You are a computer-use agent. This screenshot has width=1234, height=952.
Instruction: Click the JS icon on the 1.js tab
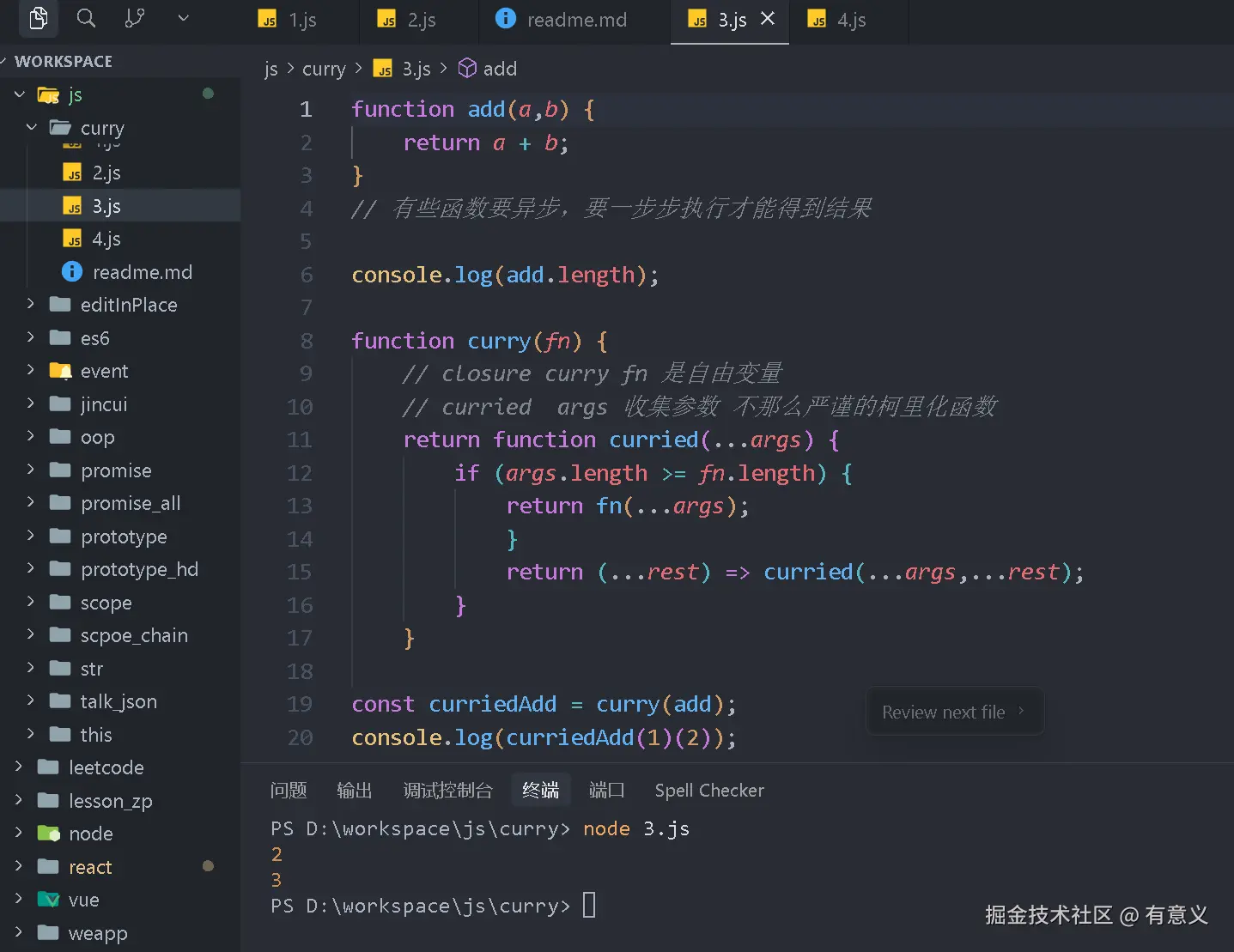pos(268,19)
